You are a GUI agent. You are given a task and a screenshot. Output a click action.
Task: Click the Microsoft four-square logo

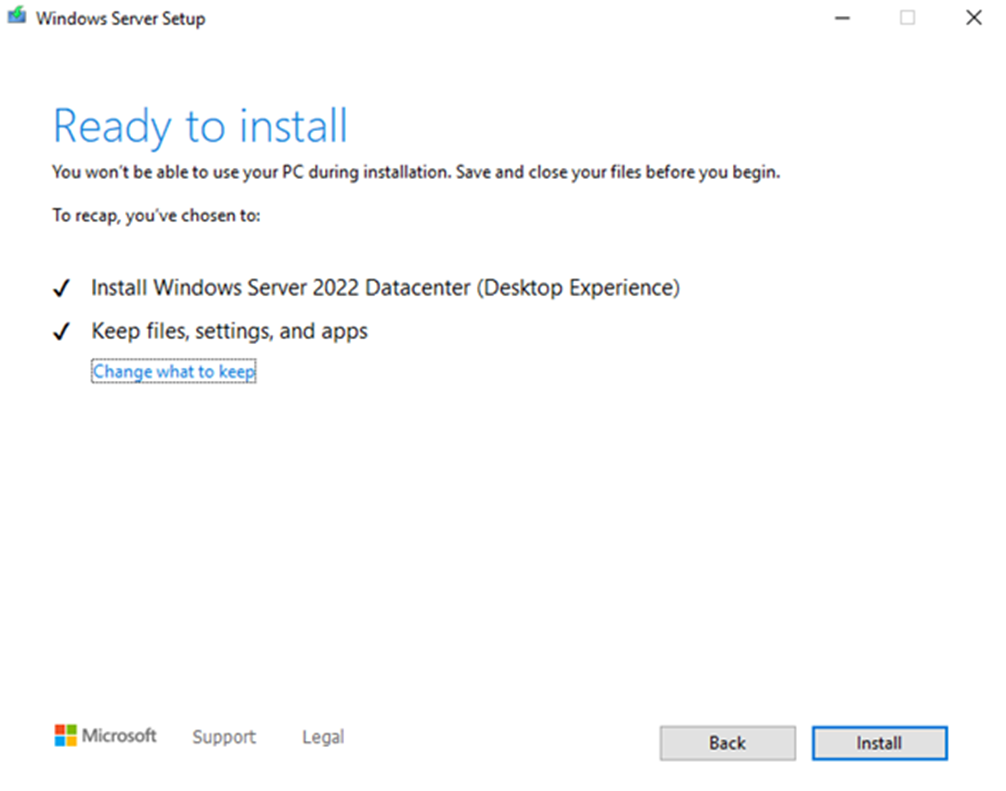point(65,736)
